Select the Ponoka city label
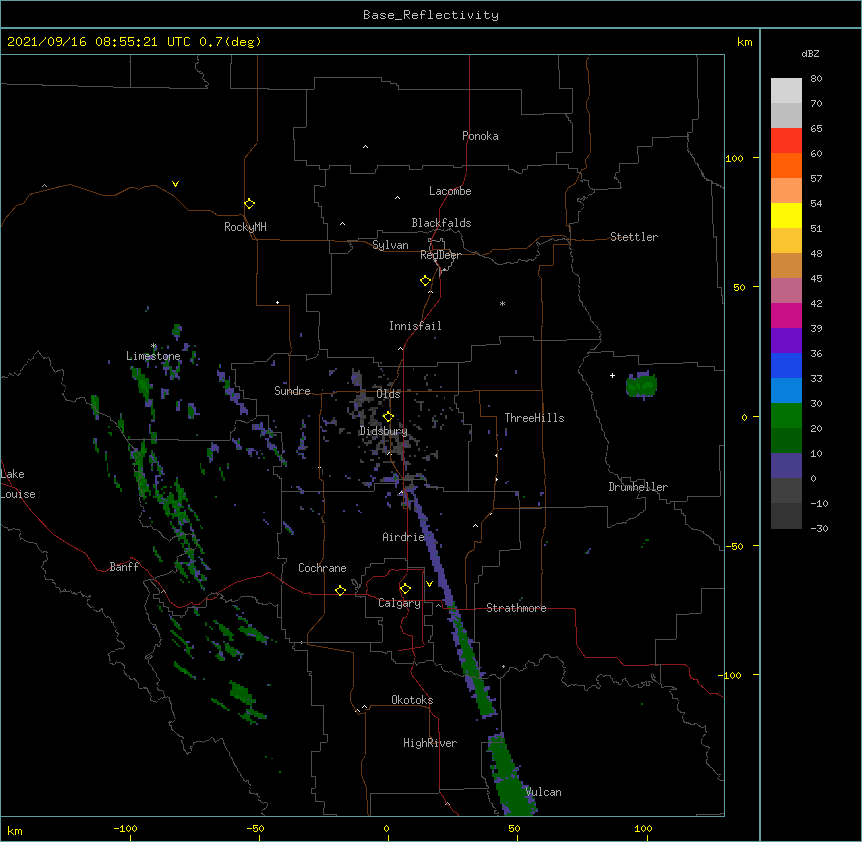Image resolution: width=862 pixels, height=842 pixels. coord(480,136)
